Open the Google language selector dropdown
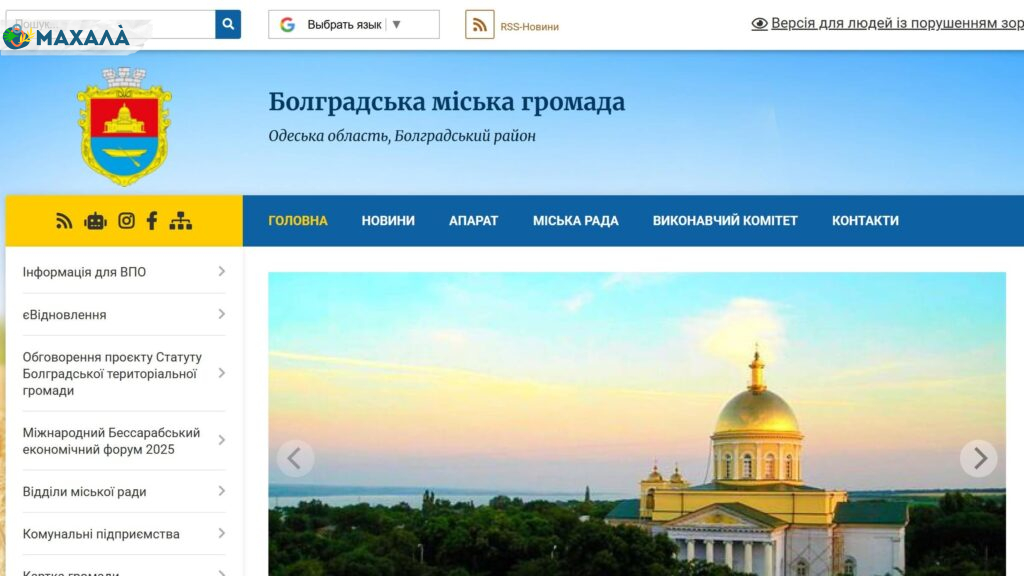 tap(353, 25)
